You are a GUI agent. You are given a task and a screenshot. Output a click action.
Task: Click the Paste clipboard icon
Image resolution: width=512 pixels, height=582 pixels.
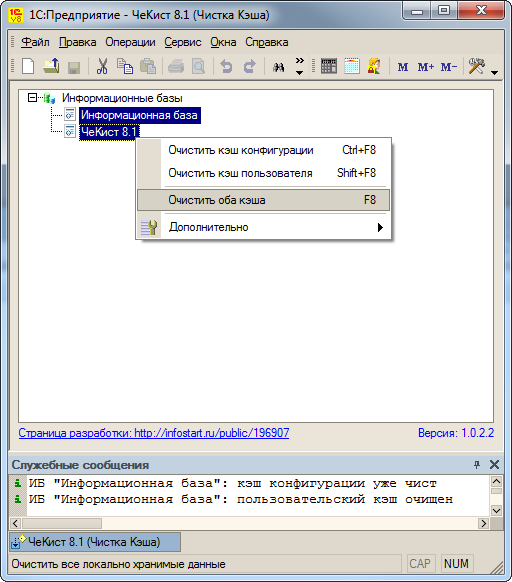[148, 67]
